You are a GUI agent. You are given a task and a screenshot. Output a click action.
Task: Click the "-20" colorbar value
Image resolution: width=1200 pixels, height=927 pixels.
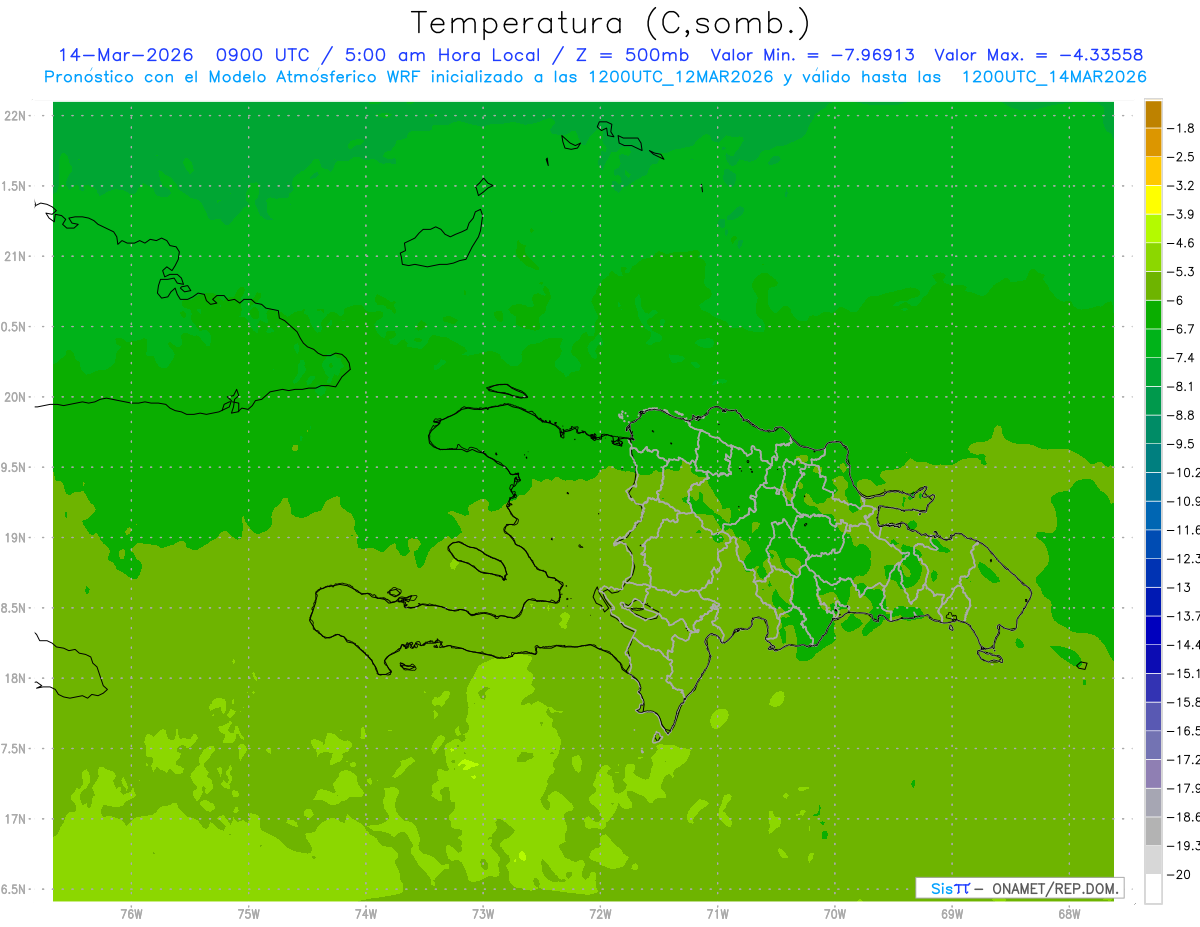click(1180, 874)
